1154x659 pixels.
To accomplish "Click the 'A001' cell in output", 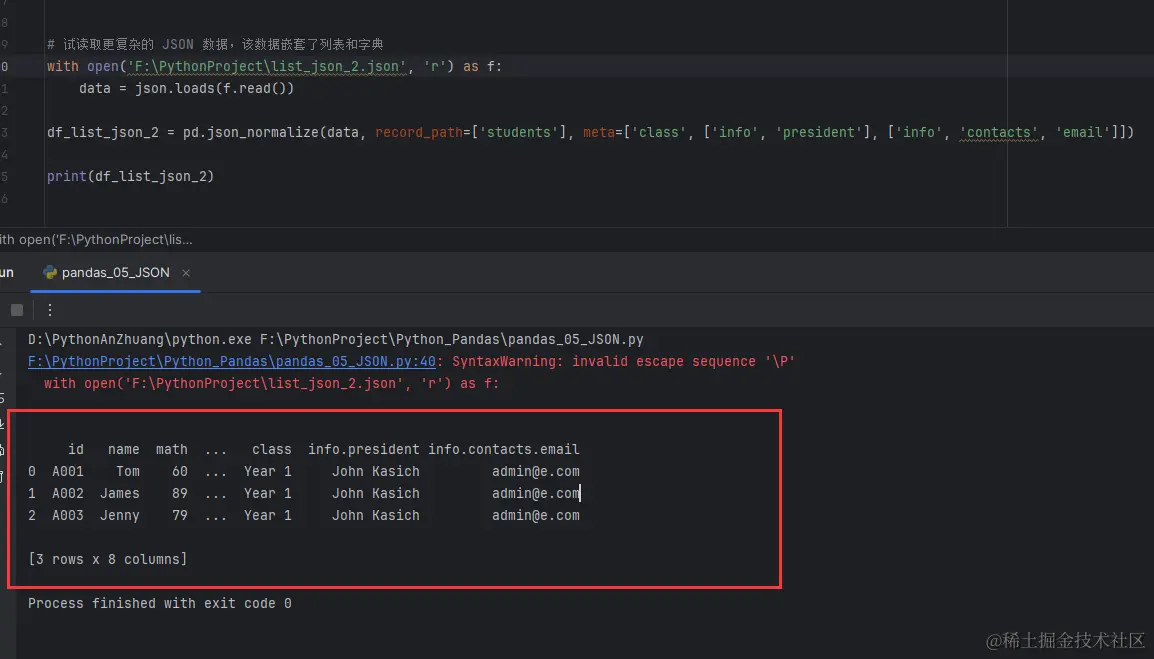I will (x=68, y=471).
